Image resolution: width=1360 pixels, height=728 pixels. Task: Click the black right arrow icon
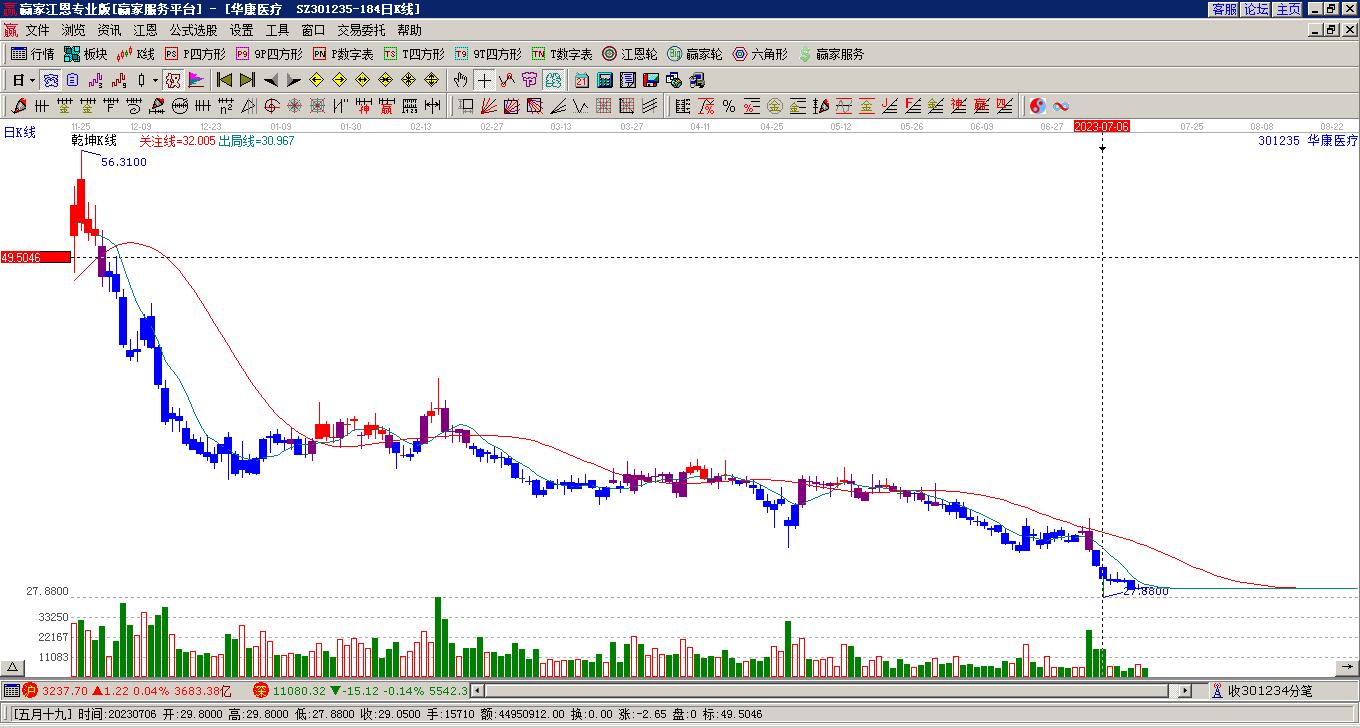click(294, 80)
